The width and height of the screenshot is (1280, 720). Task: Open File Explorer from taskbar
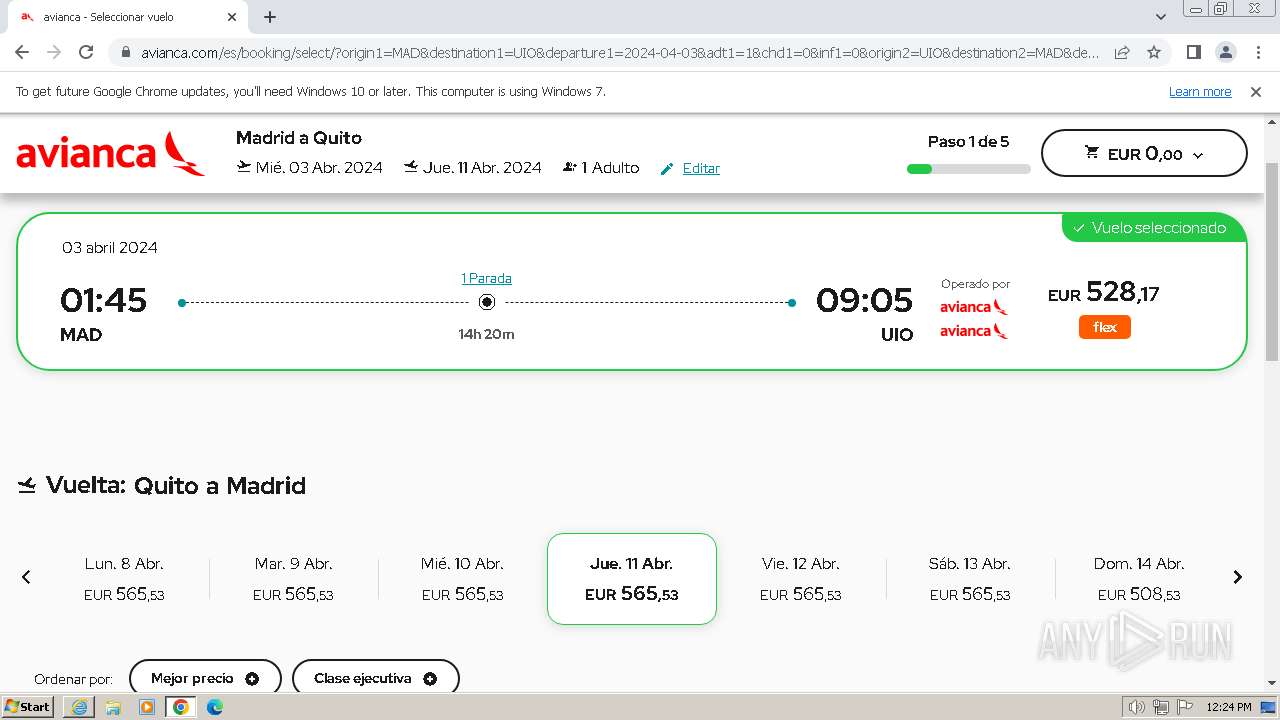[x=113, y=707]
